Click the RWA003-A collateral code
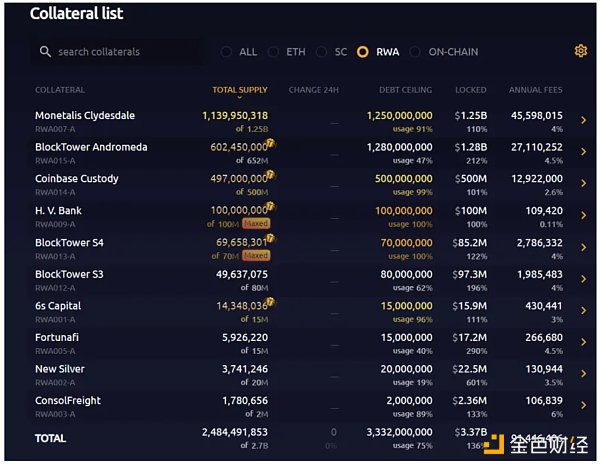 click(x=55, y=414)
